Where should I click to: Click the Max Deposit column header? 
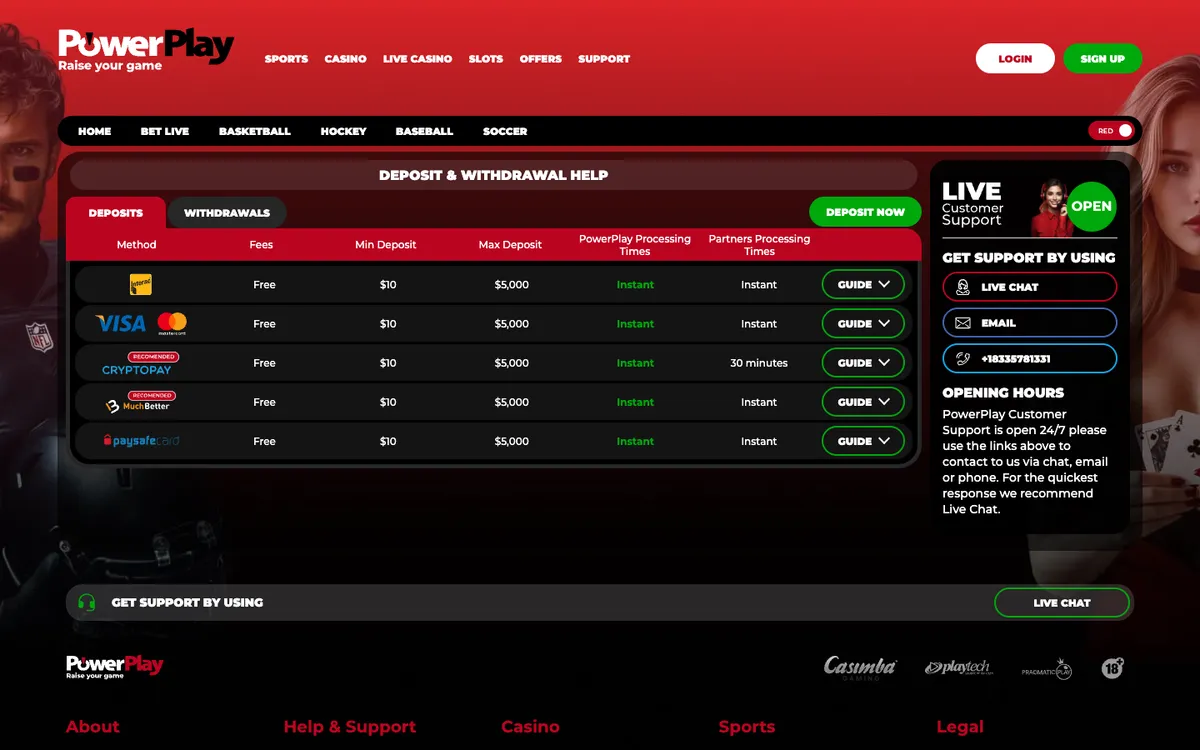pos(510,245)
